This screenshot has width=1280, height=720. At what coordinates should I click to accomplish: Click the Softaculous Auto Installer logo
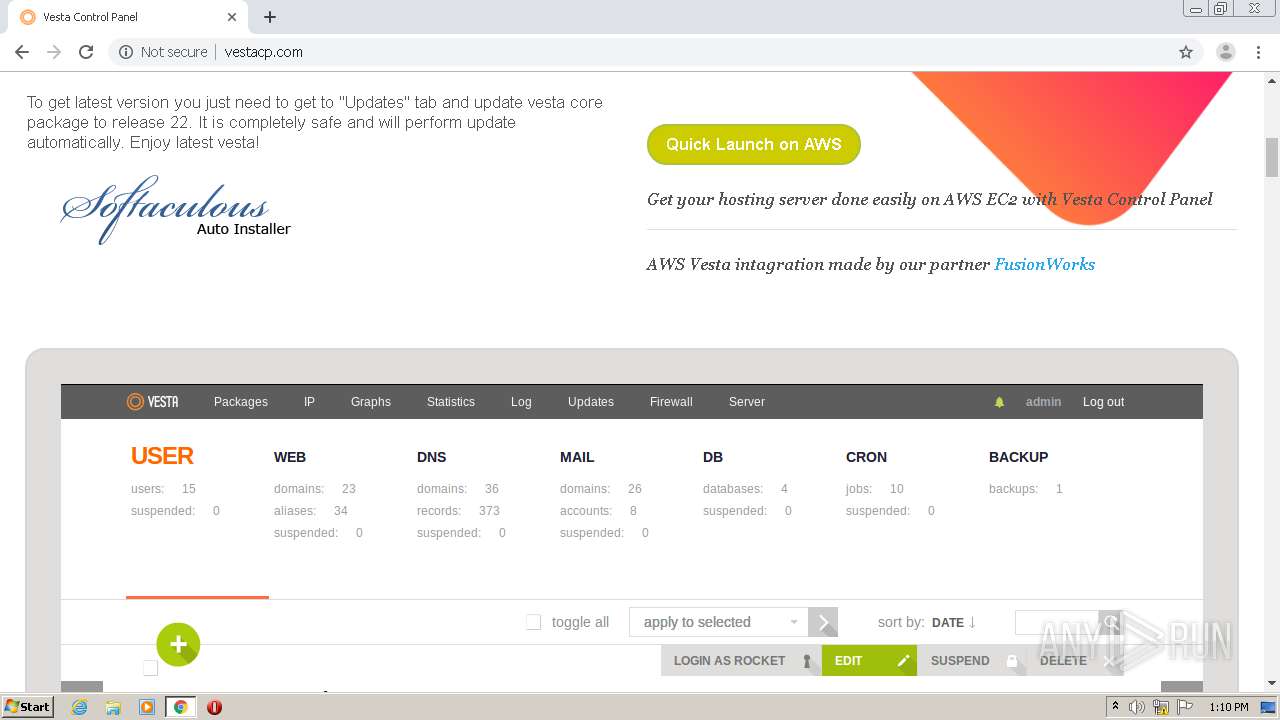[175, 208]
